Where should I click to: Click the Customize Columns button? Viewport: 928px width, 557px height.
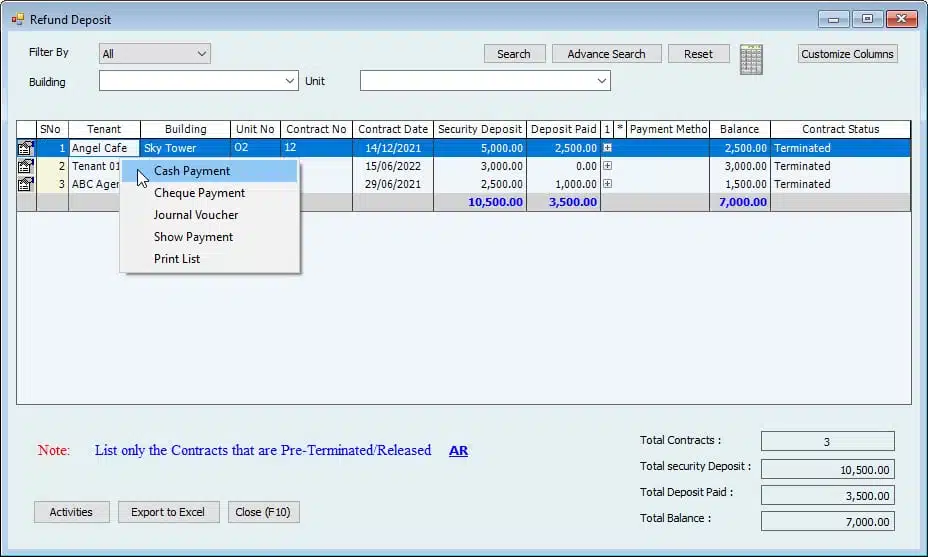pyautogui.click(x=848, y=54)
